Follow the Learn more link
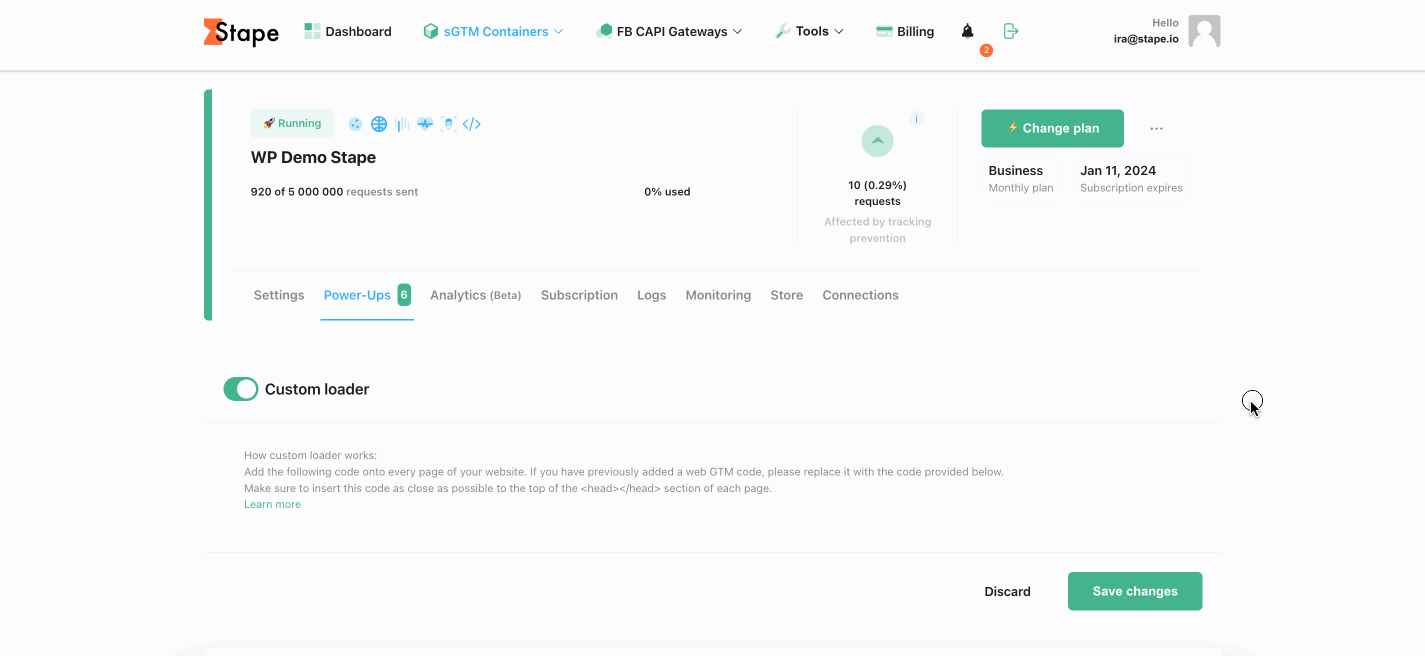This screenshot has width=1425, height=656. 272,505
